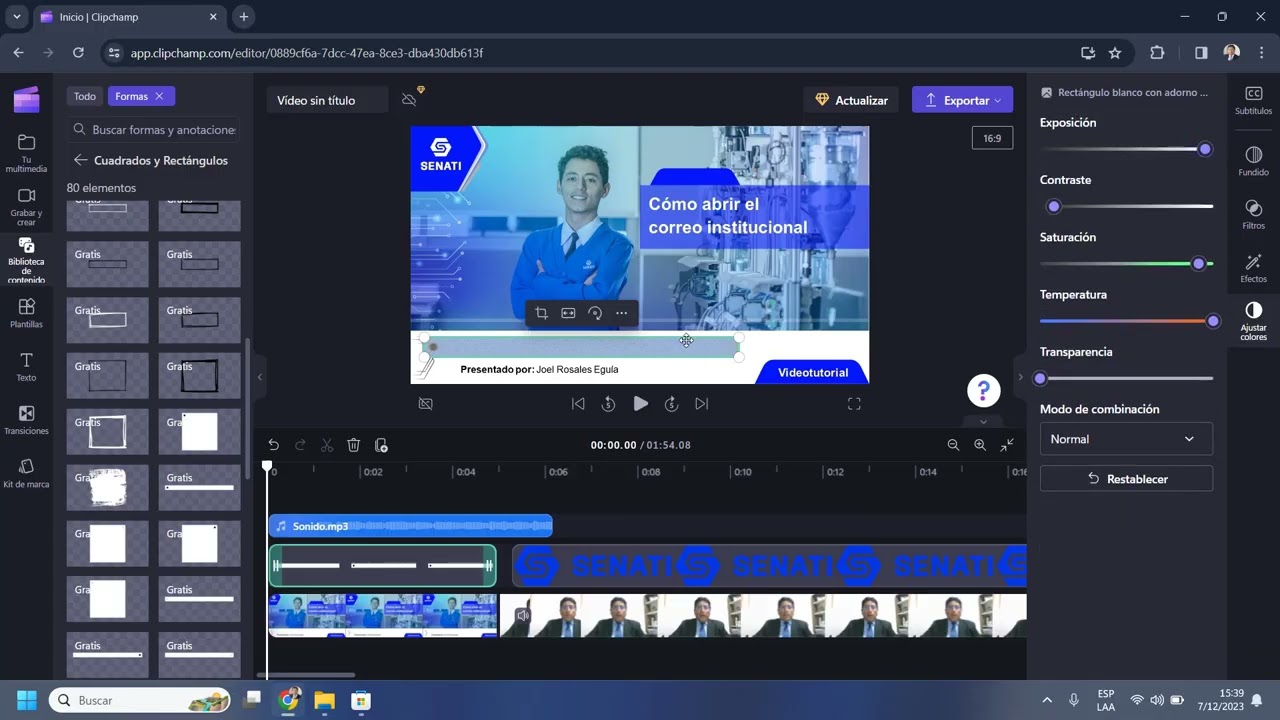Click the help question mark button
Viewport: 1280px width, 720px height.
tap(984, 391)
